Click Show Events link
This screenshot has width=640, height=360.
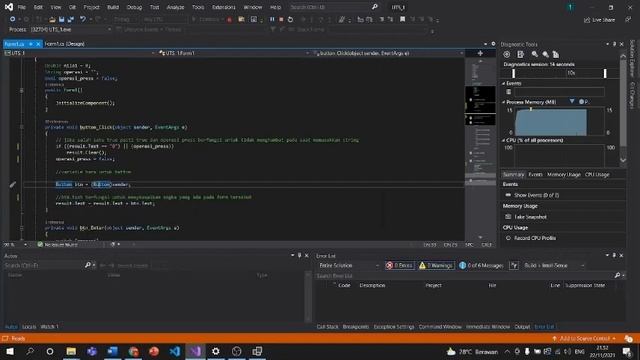click(x=536, y=195)
